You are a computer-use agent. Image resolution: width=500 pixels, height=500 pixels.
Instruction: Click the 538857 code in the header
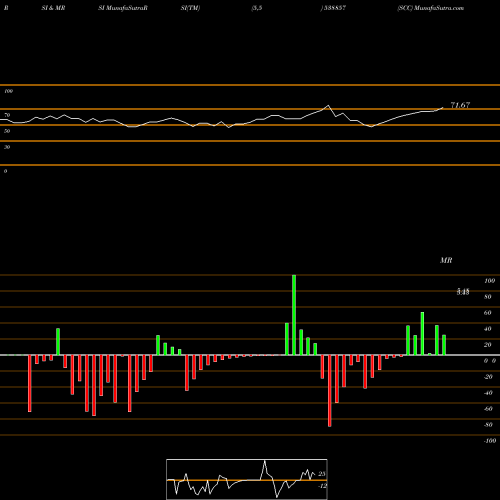pos(334,8)
